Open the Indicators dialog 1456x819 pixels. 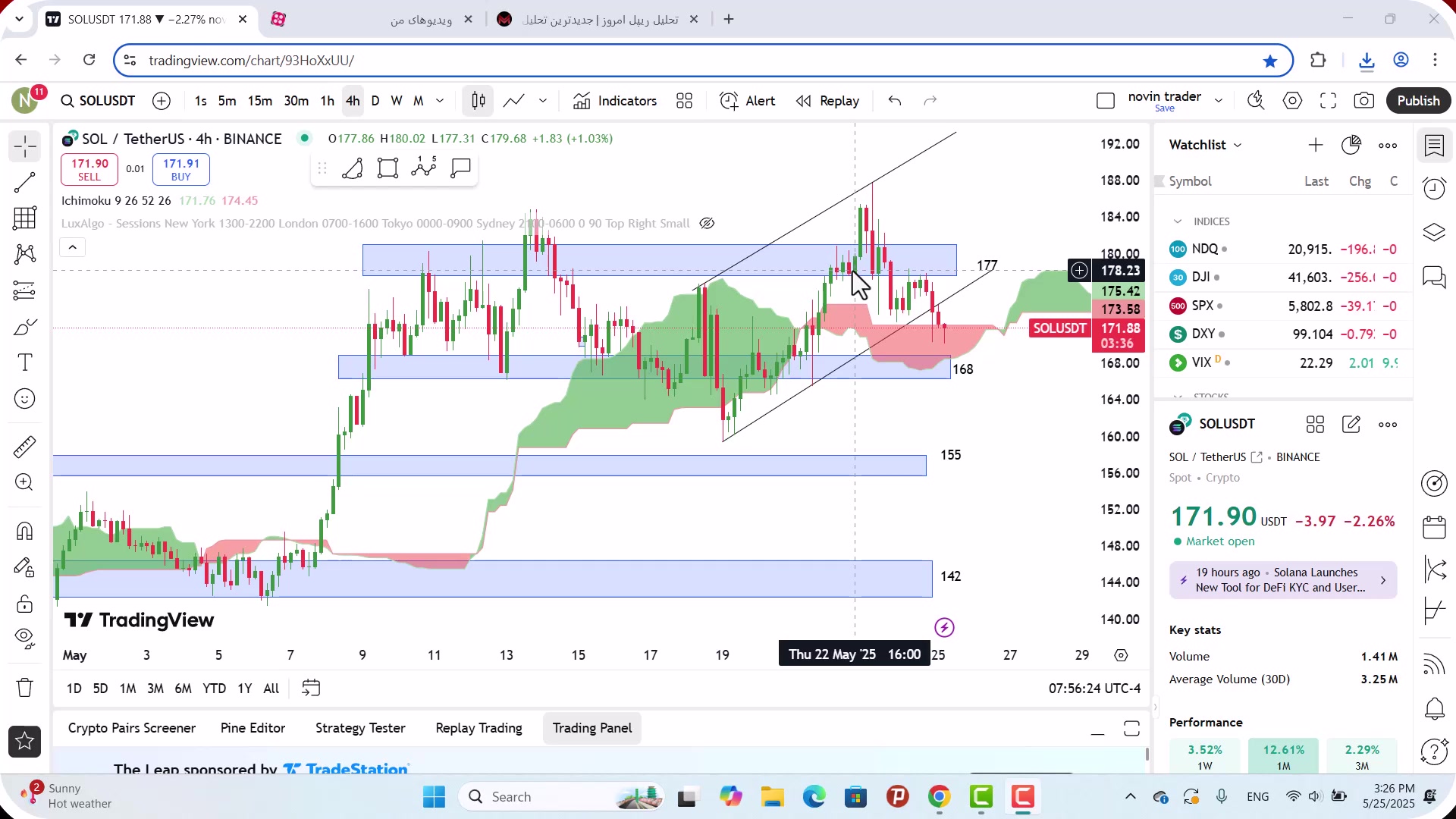click(615, 101)
